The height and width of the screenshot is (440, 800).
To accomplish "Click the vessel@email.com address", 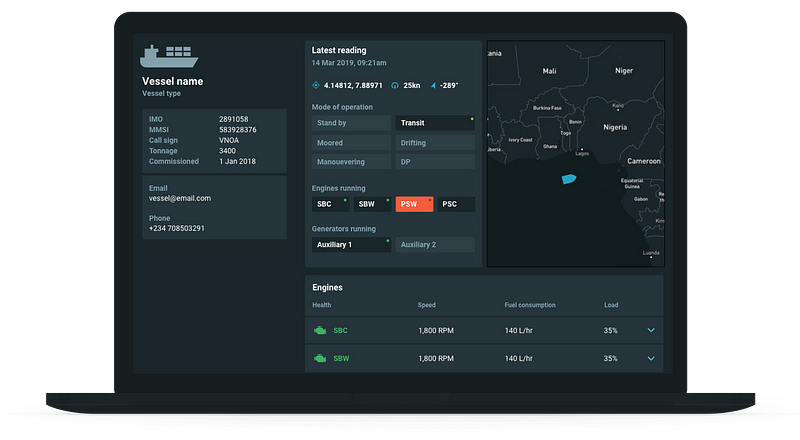I will 180,198.
